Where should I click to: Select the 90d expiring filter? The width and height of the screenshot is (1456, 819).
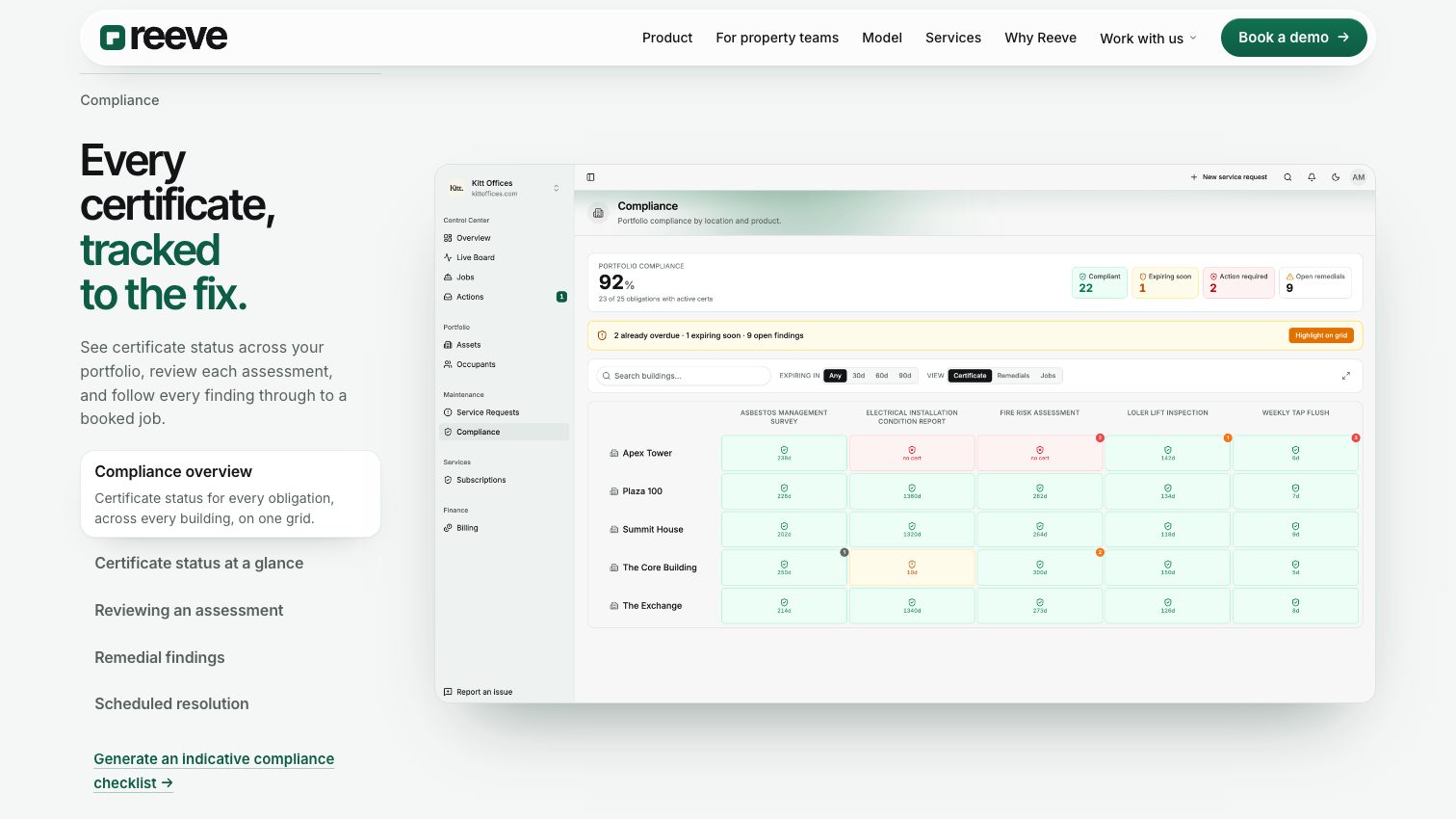coord(905,376)
